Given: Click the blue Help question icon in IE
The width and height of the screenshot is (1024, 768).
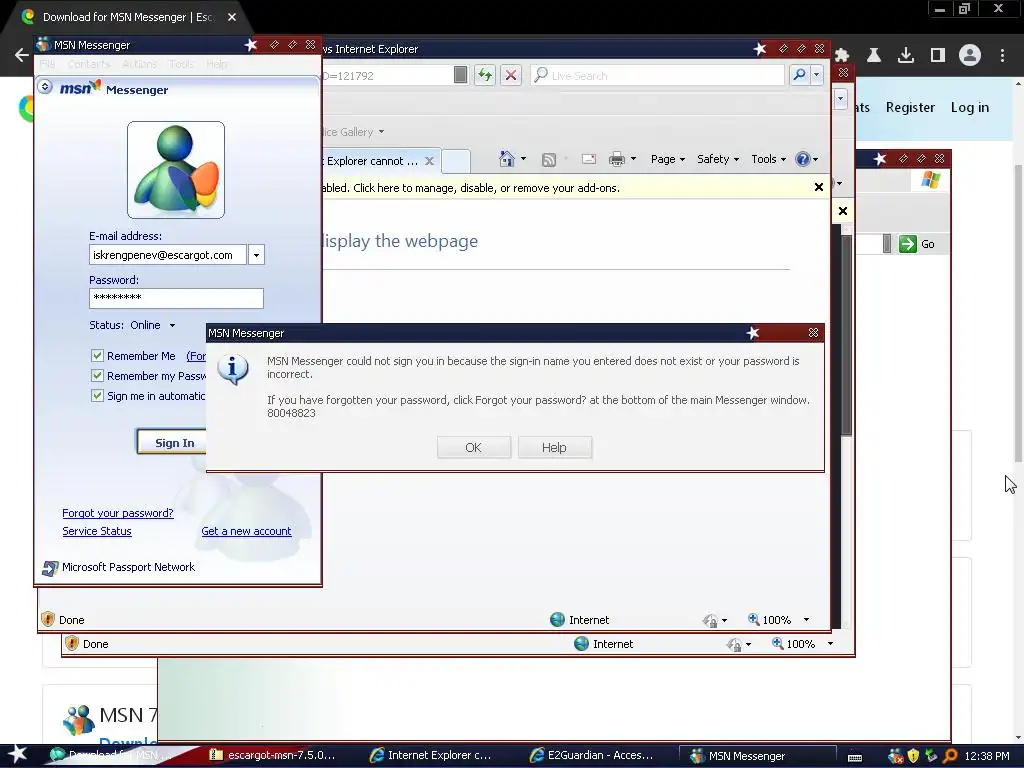Looking at the screenshot, I should [x=803, y=159].
